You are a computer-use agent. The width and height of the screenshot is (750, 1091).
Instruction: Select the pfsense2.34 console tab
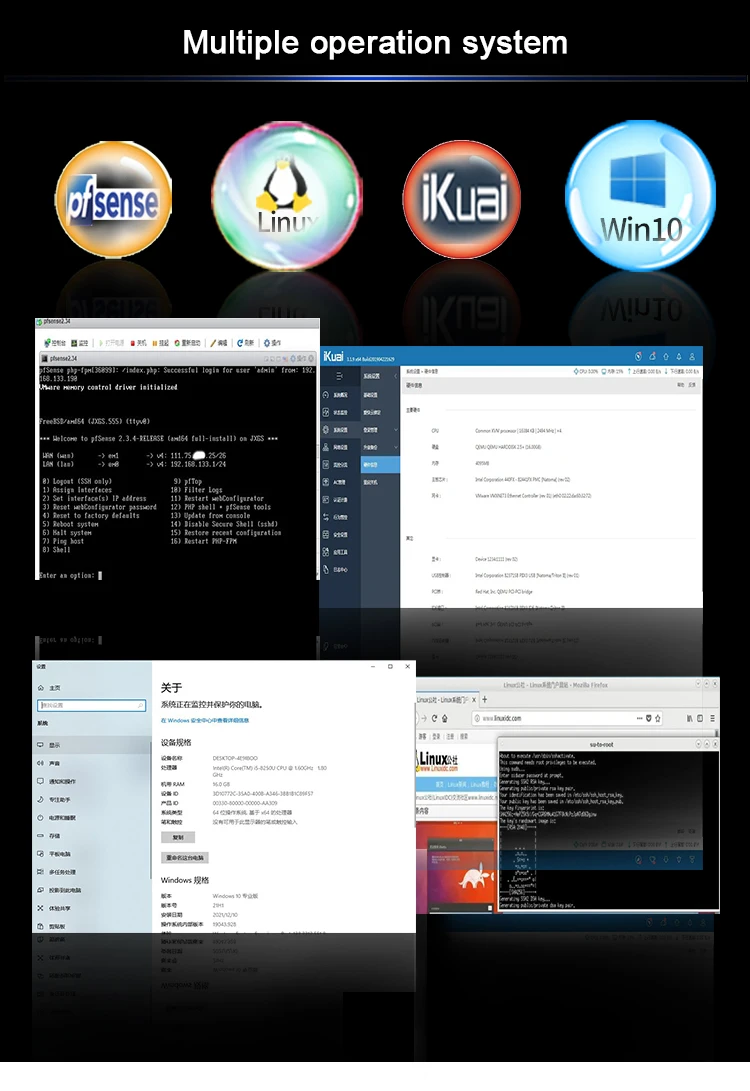tap(59, 358)
